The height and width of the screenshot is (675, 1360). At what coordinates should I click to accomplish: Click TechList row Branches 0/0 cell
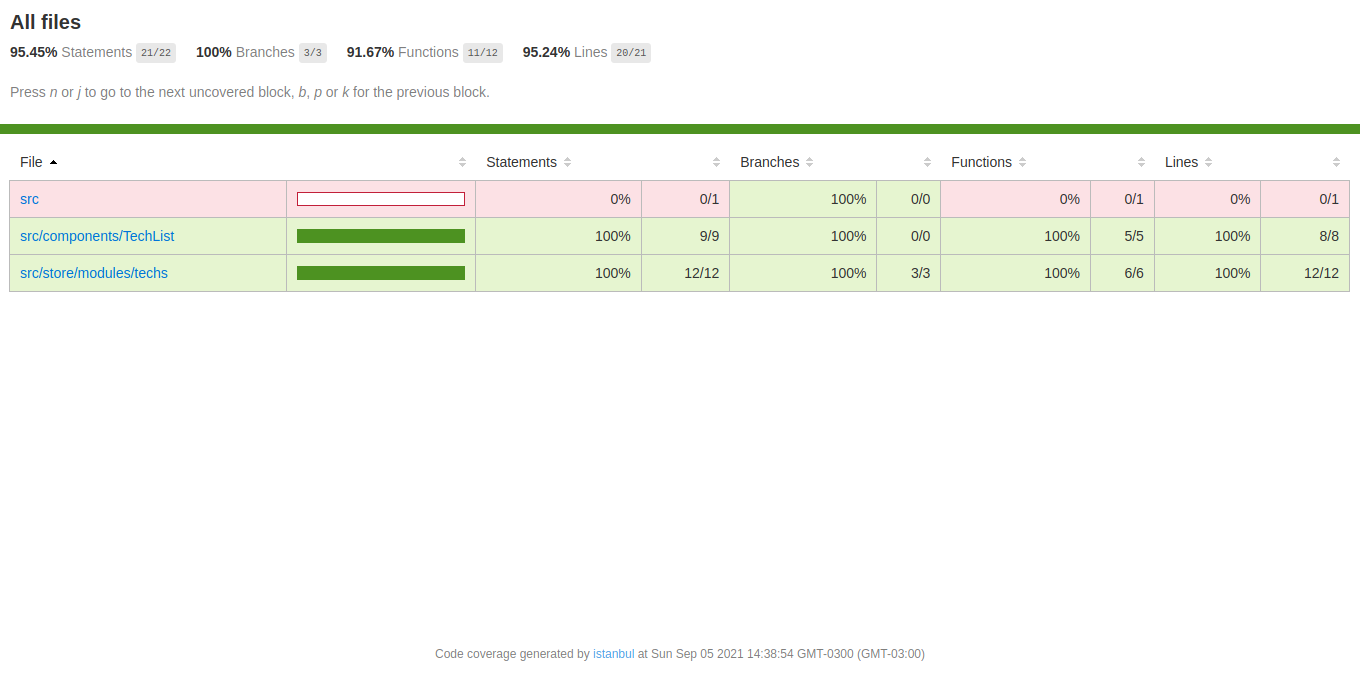click(x=908, y=236)
